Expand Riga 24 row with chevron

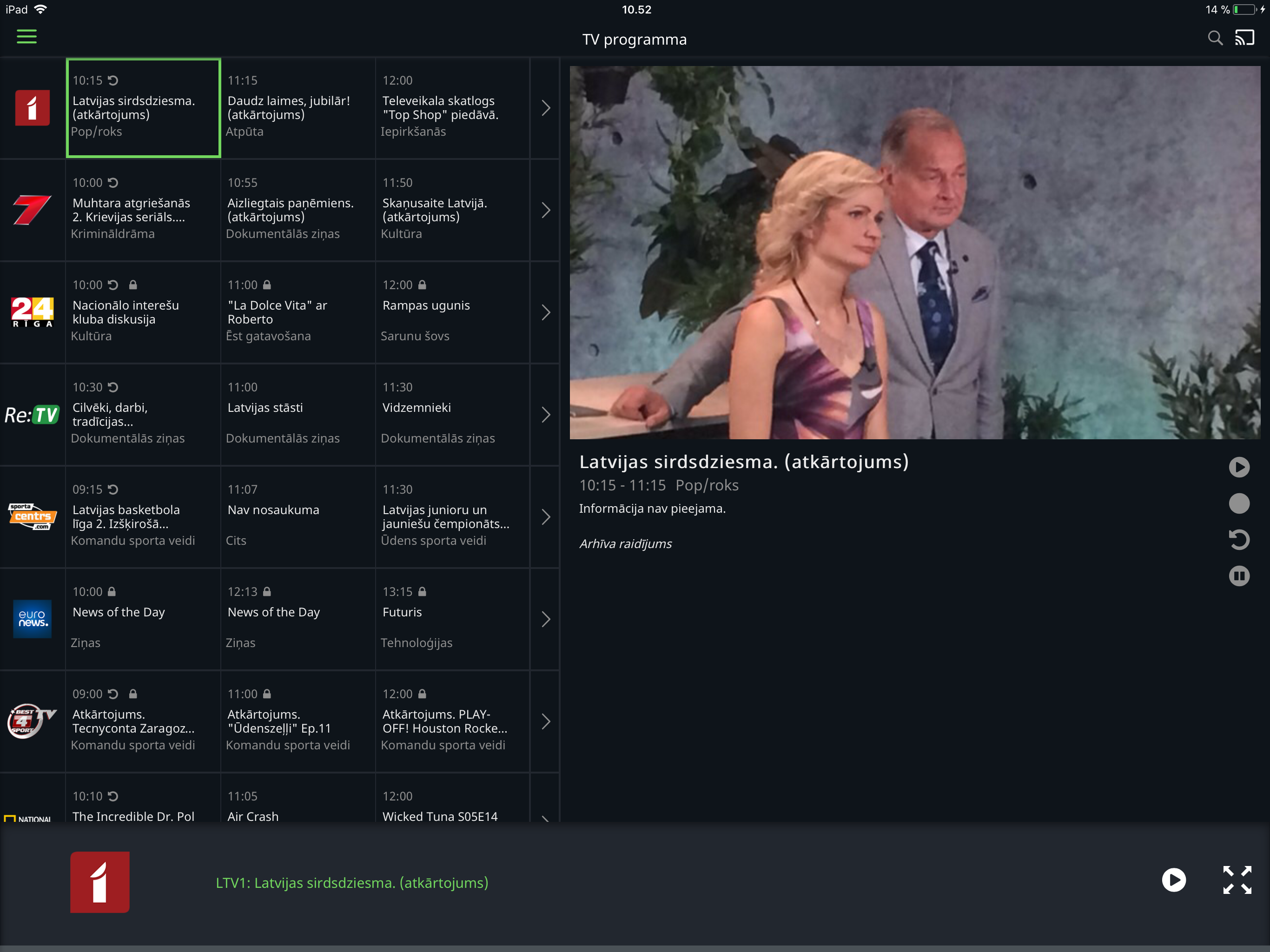[x=545, y=312]
